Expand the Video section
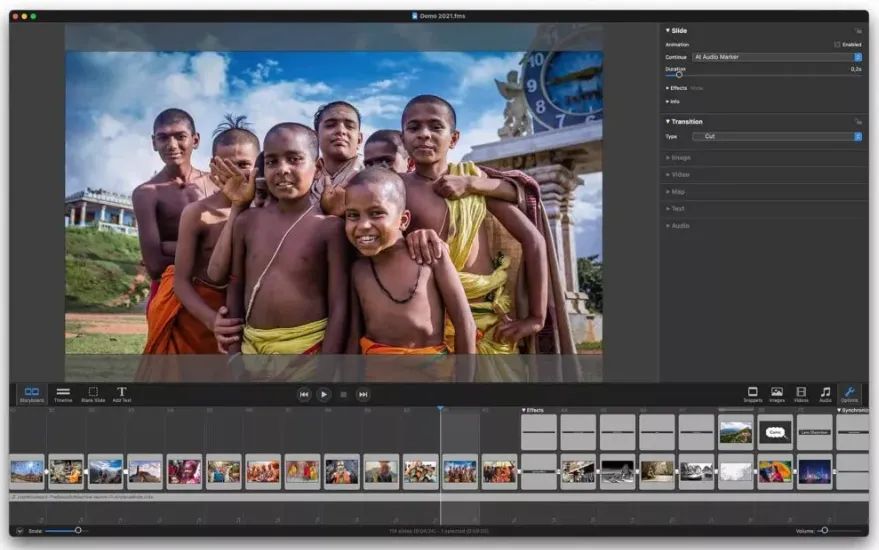This screenshot has width=879, height=550. point(668,174)
